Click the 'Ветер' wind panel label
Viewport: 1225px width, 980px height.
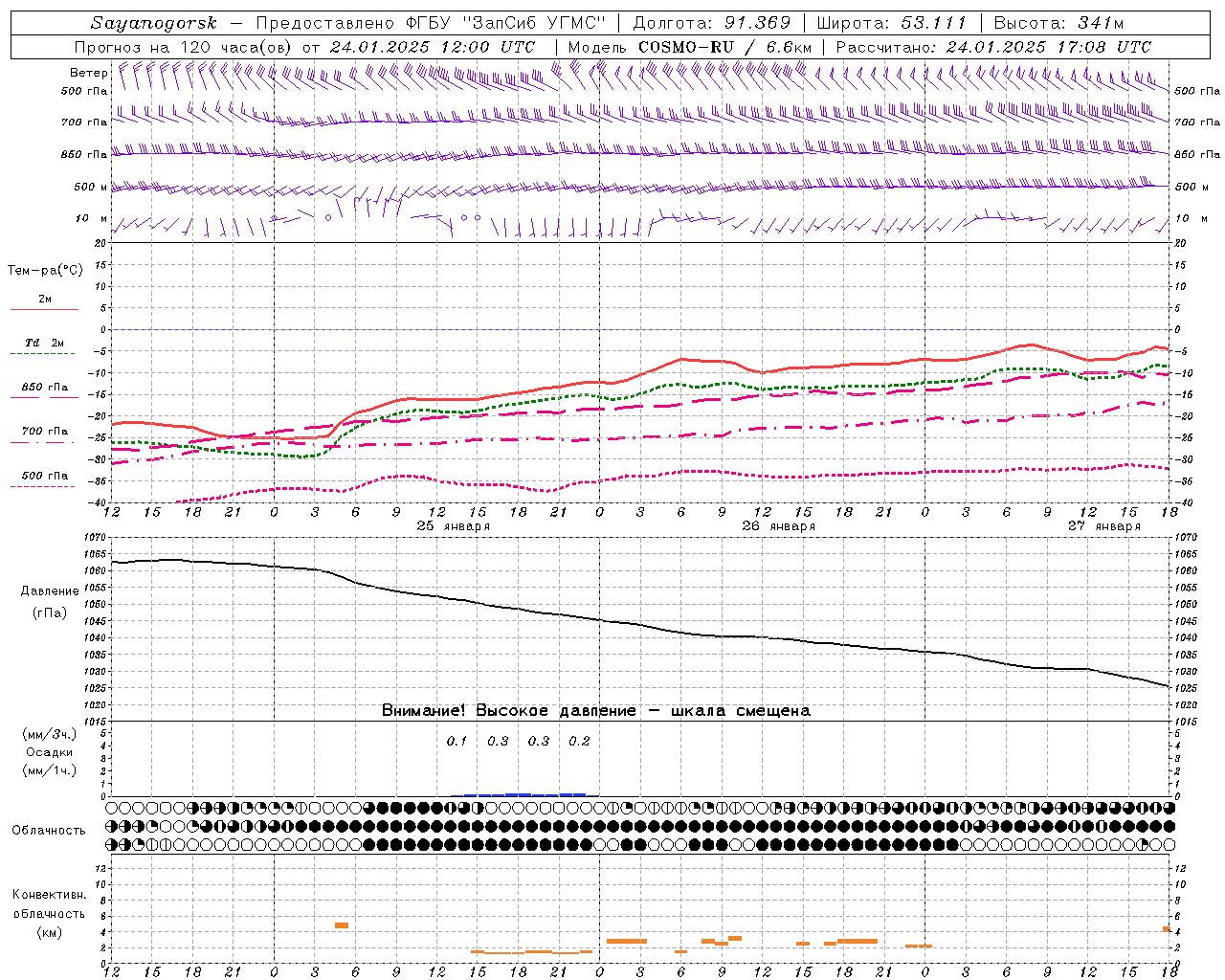point(88,73)
